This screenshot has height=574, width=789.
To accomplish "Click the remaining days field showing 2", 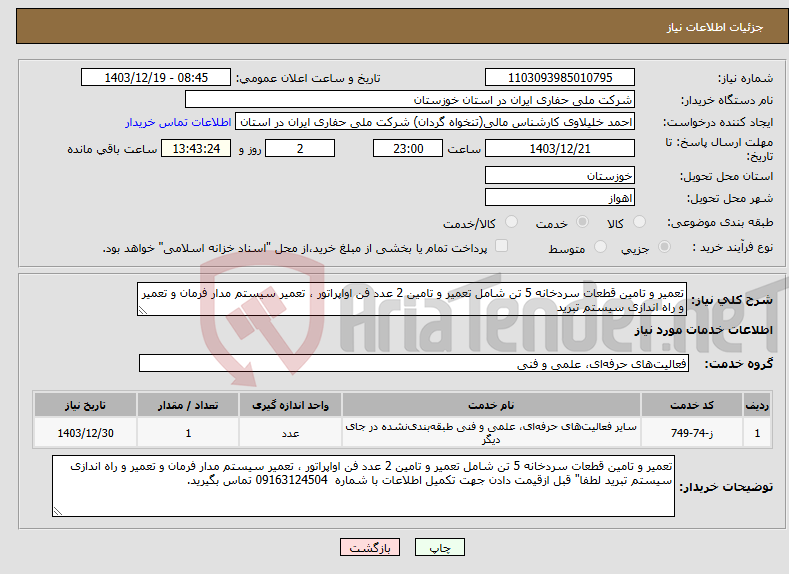I will [300, 148].
